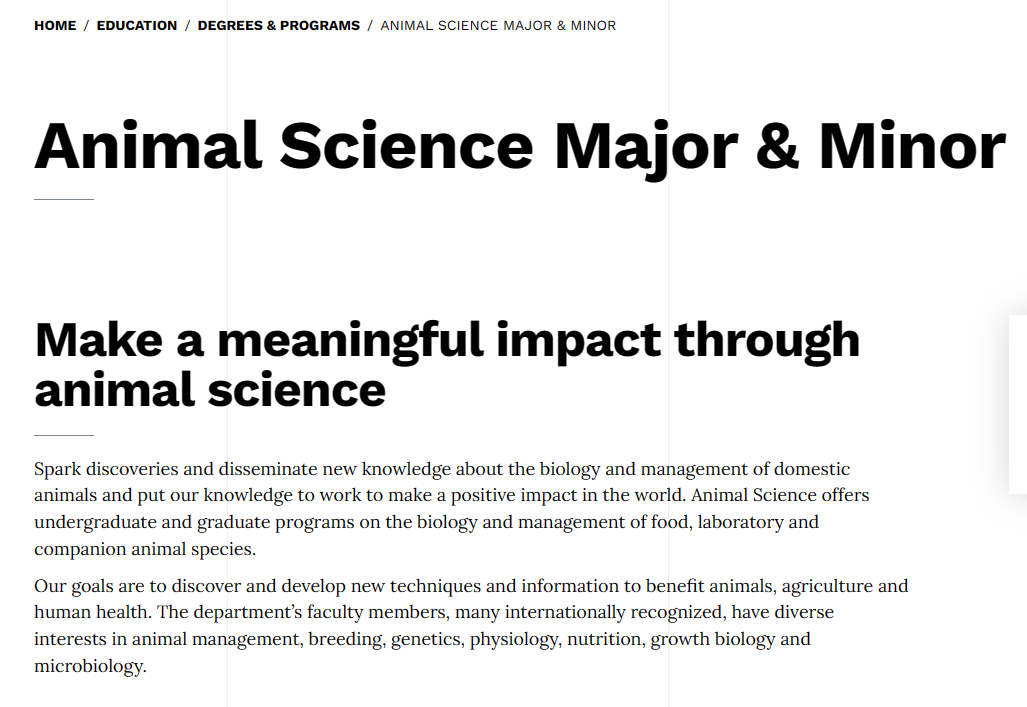Navigate to DEGREES & PROGRAMS breadcrumb

278,26
